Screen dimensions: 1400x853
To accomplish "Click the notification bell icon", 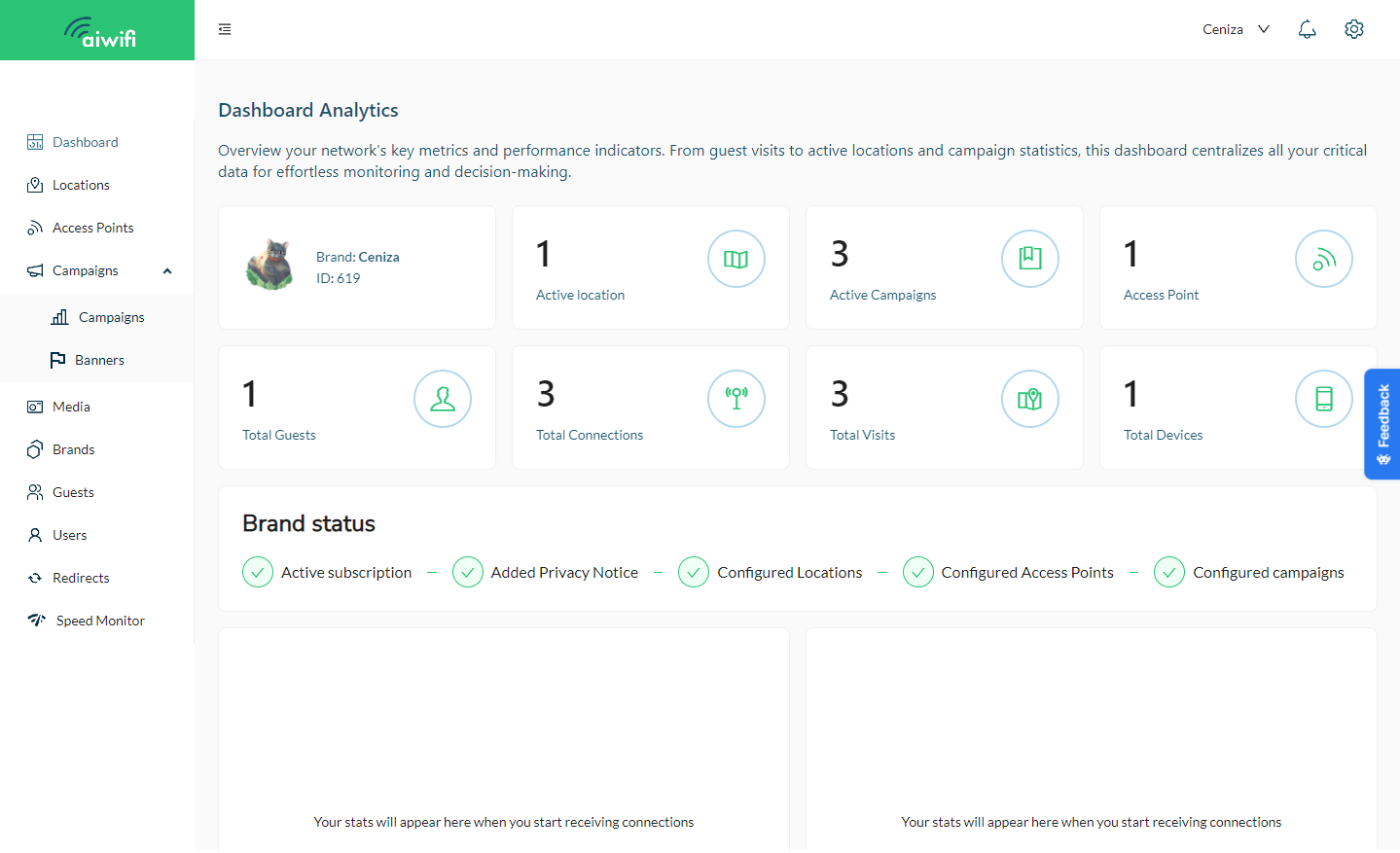I will pyautogui.click(x=1307, y=29).
